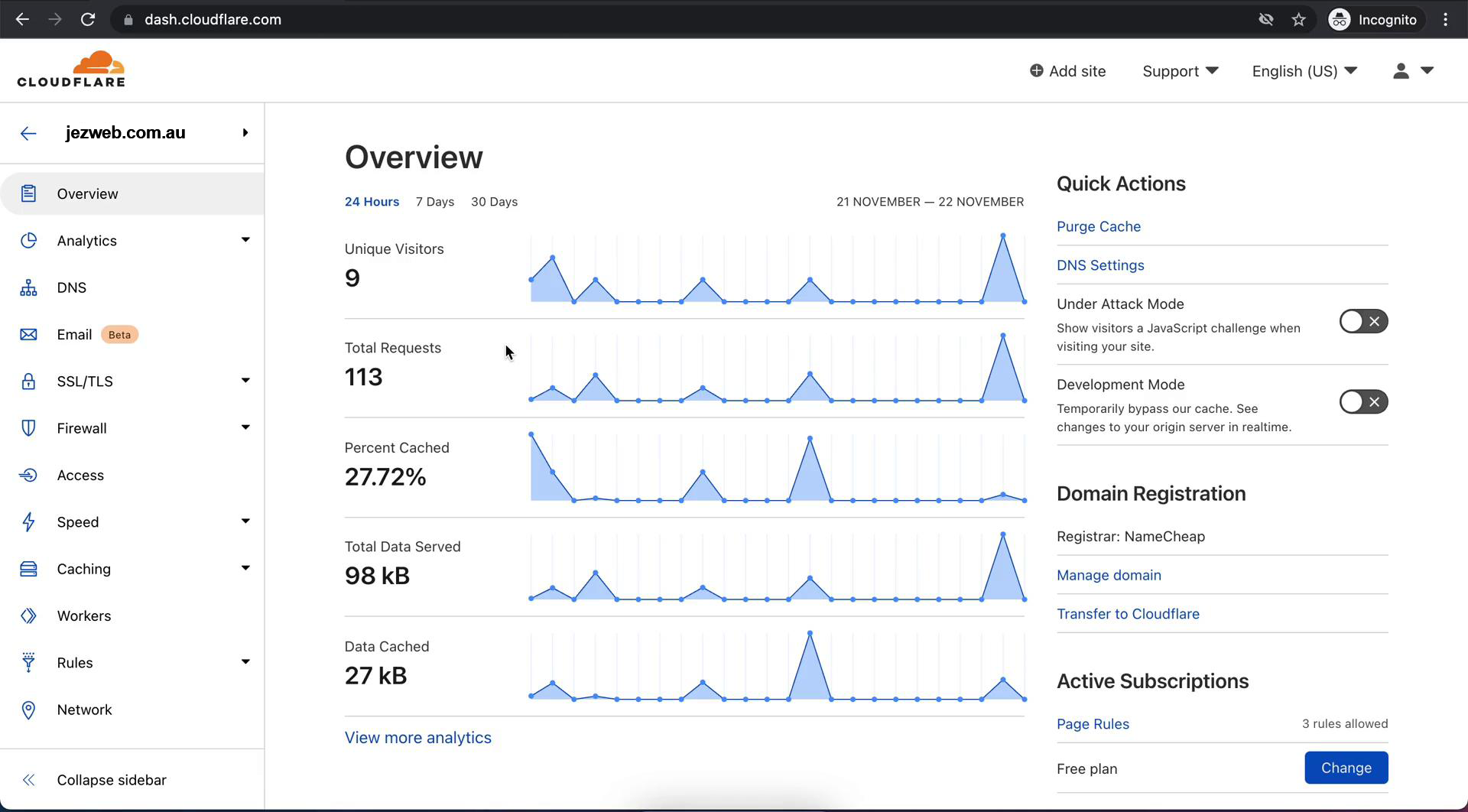This screenshot has width=1468, height=812.
Task: Click the Access arrow icon
Action: (x=28, y=475)
